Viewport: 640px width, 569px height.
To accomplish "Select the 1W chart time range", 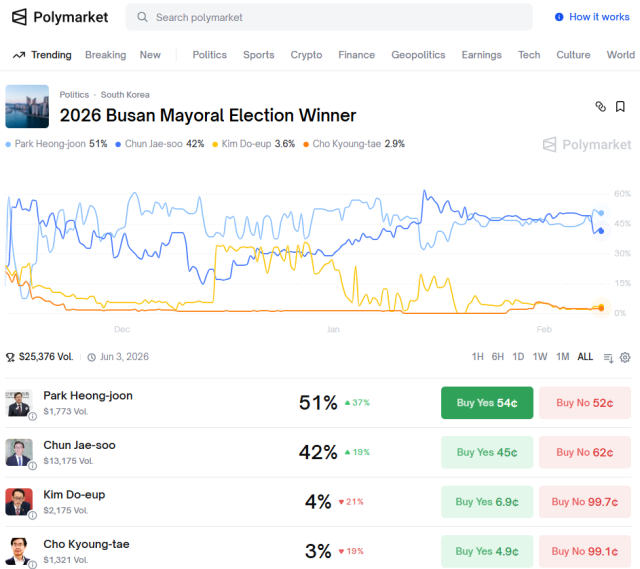I will (x=540, y=357).
